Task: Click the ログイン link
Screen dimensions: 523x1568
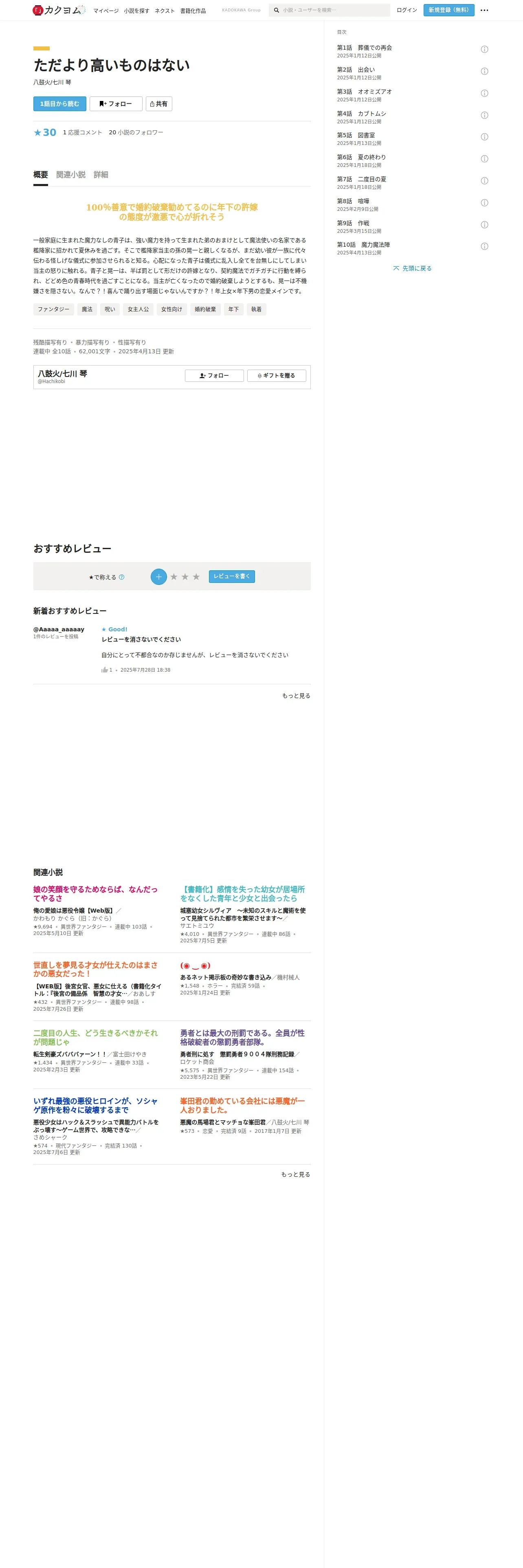Action: coord(407,10)
